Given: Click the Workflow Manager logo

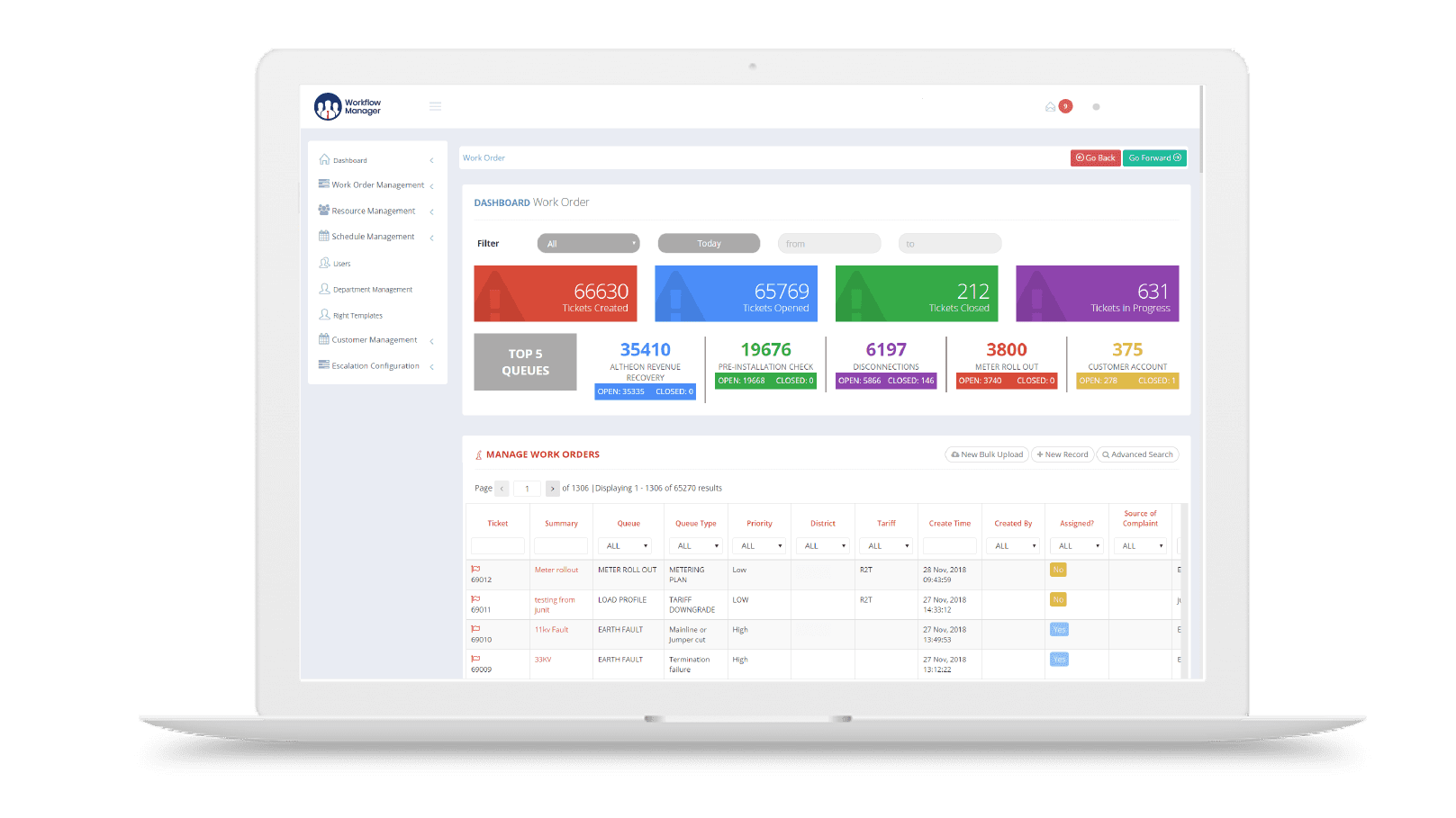Looking at the screenshot, I should (348, 106).
